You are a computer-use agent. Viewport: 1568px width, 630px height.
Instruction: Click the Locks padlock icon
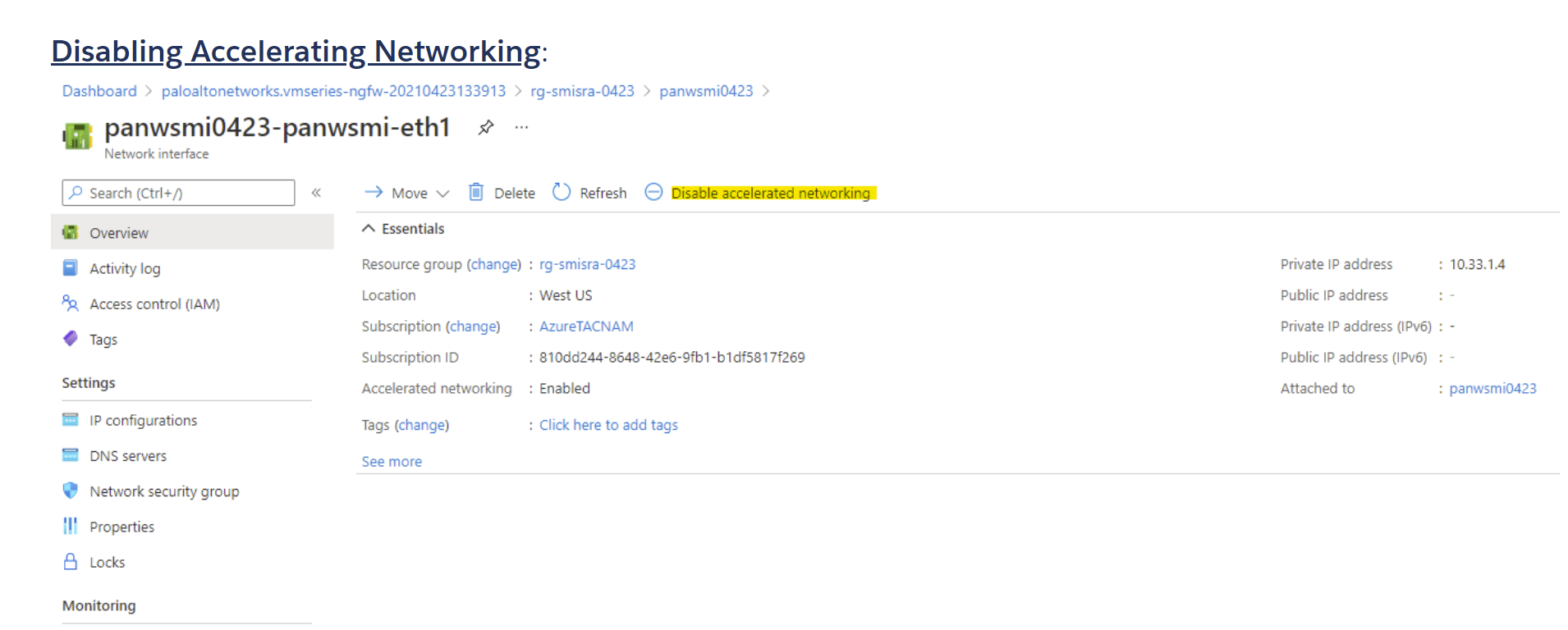click(71, 561)
